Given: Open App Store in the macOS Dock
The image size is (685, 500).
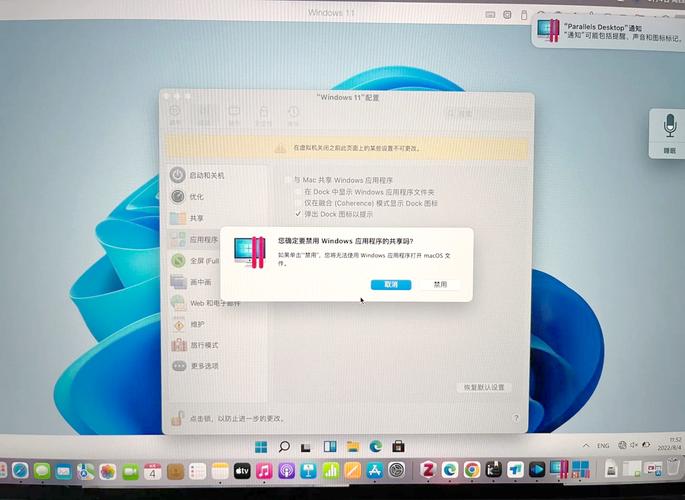Looking at the screenshot, I should tap(375, 470).
